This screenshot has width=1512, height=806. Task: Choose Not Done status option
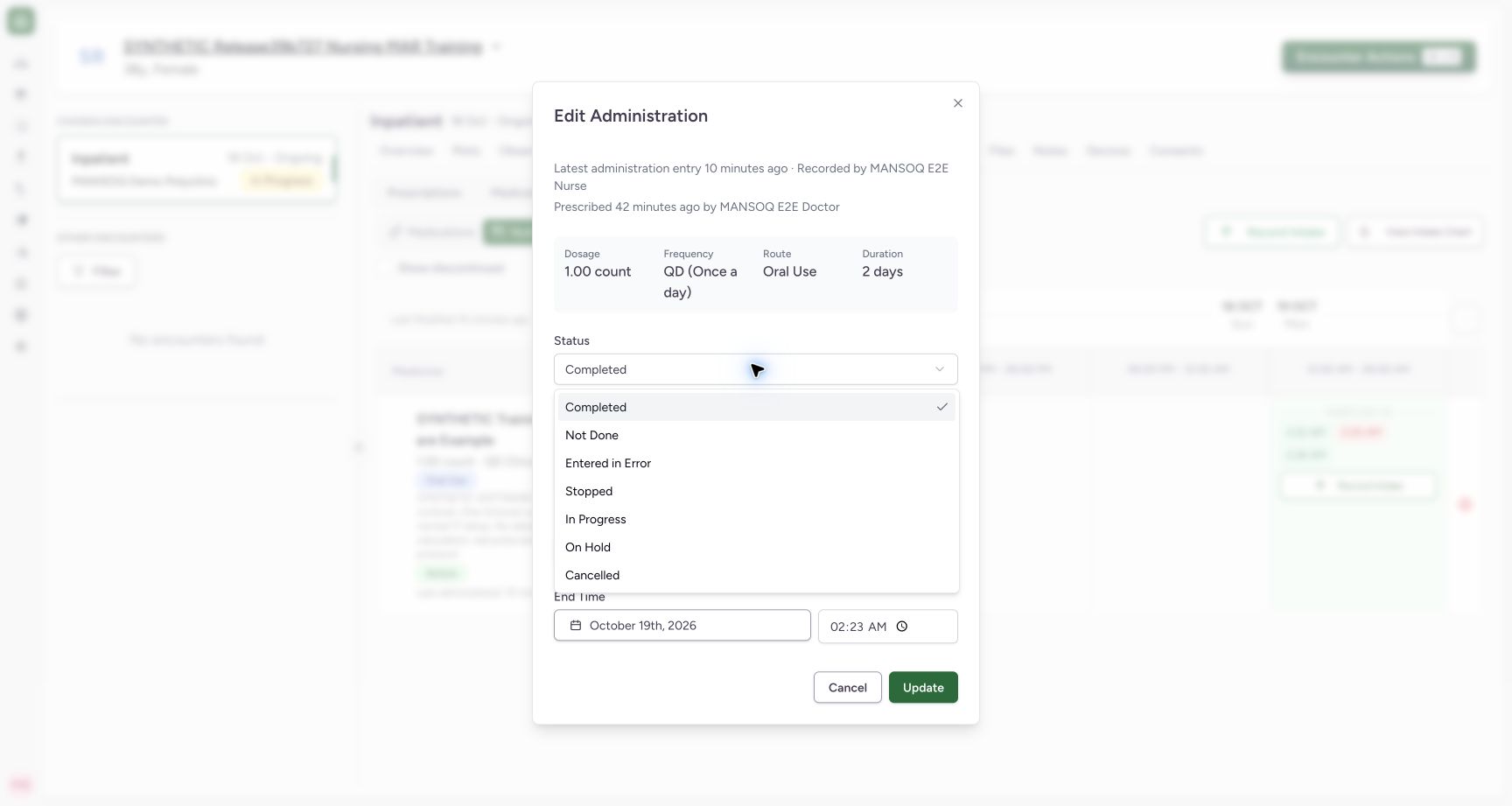[756, 435]
